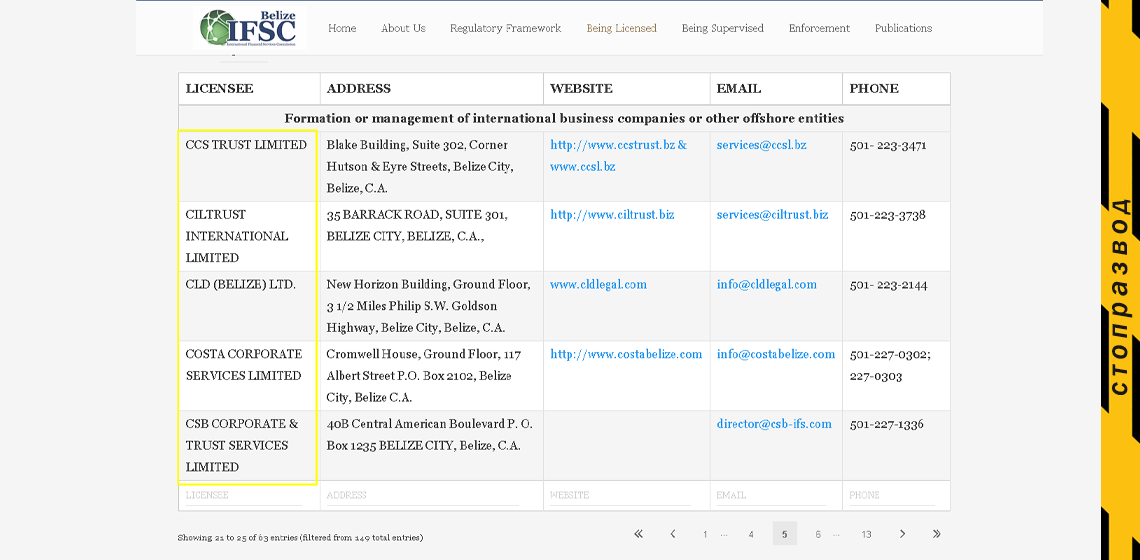Select Being Licensed menu item

622,28
